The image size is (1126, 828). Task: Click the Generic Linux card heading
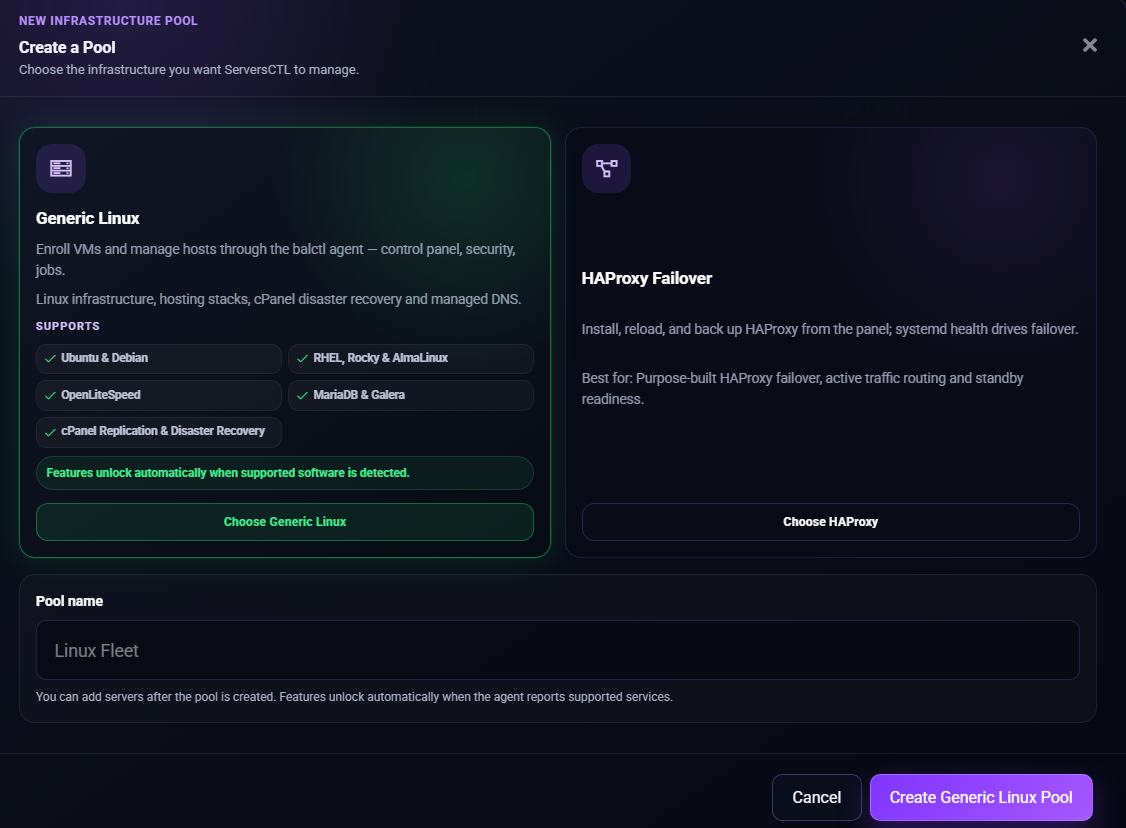(x=88, y=218)
